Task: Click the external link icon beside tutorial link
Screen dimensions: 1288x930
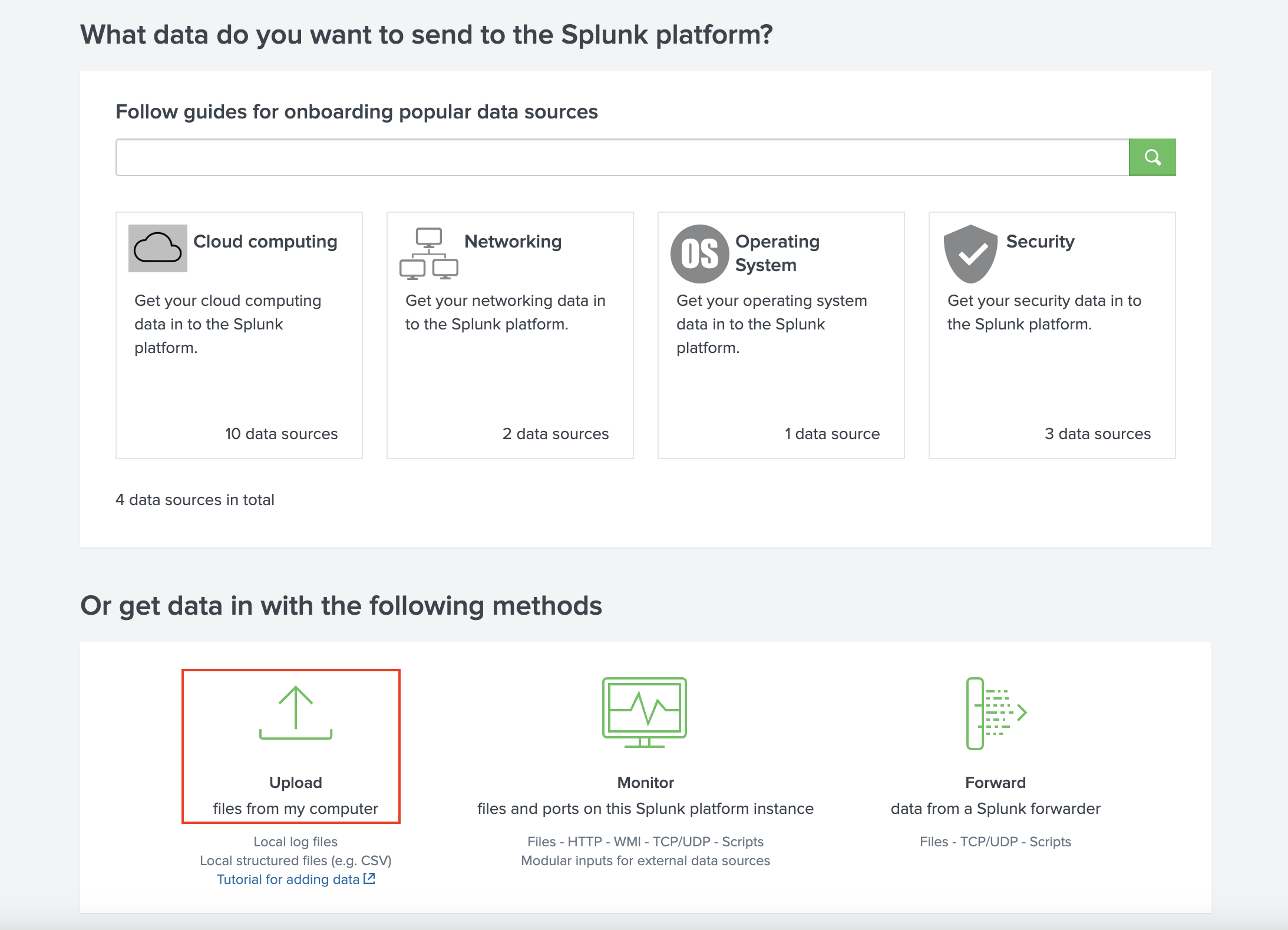Action: click(370, 879)
